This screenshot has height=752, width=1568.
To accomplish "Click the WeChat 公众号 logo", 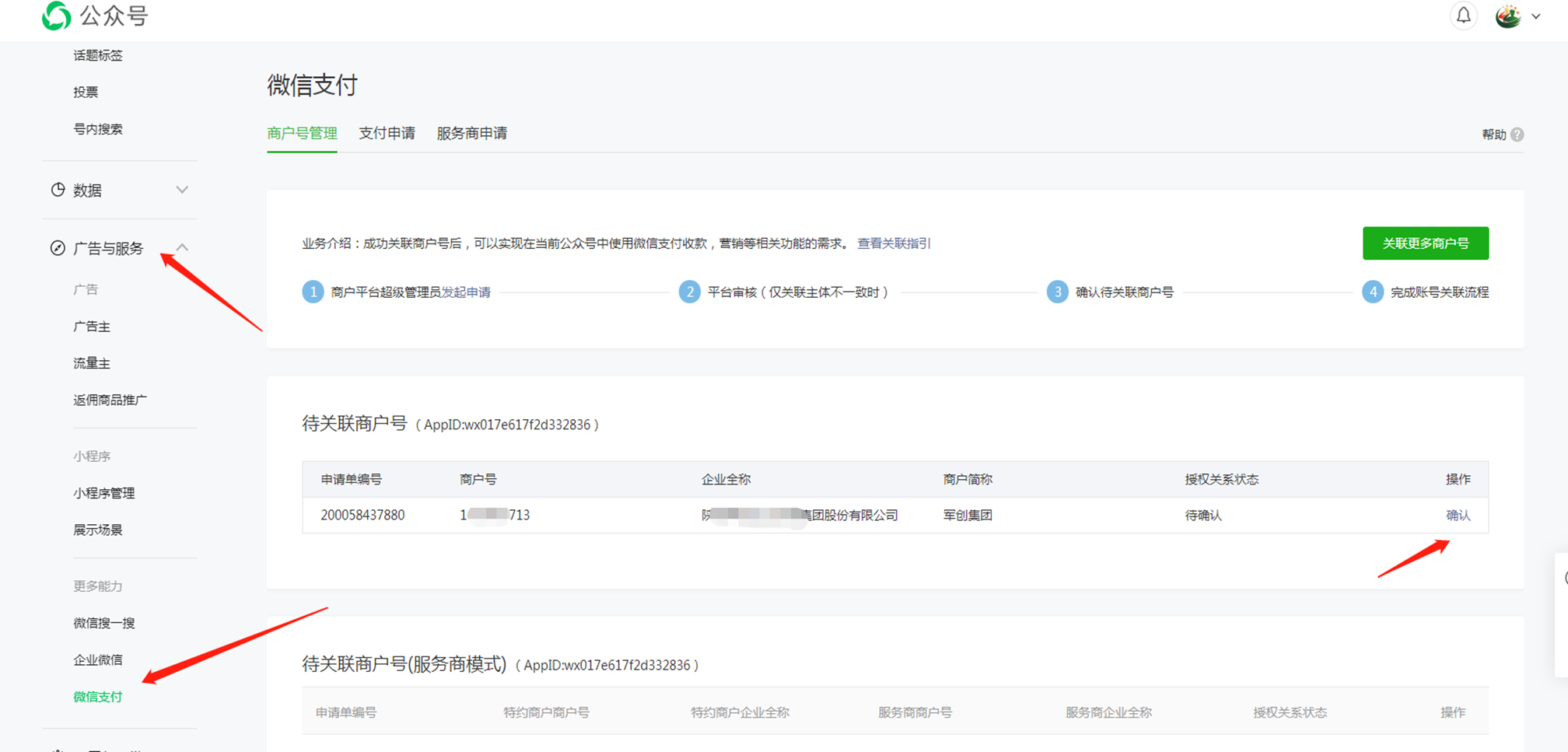I will pos(95,16).
